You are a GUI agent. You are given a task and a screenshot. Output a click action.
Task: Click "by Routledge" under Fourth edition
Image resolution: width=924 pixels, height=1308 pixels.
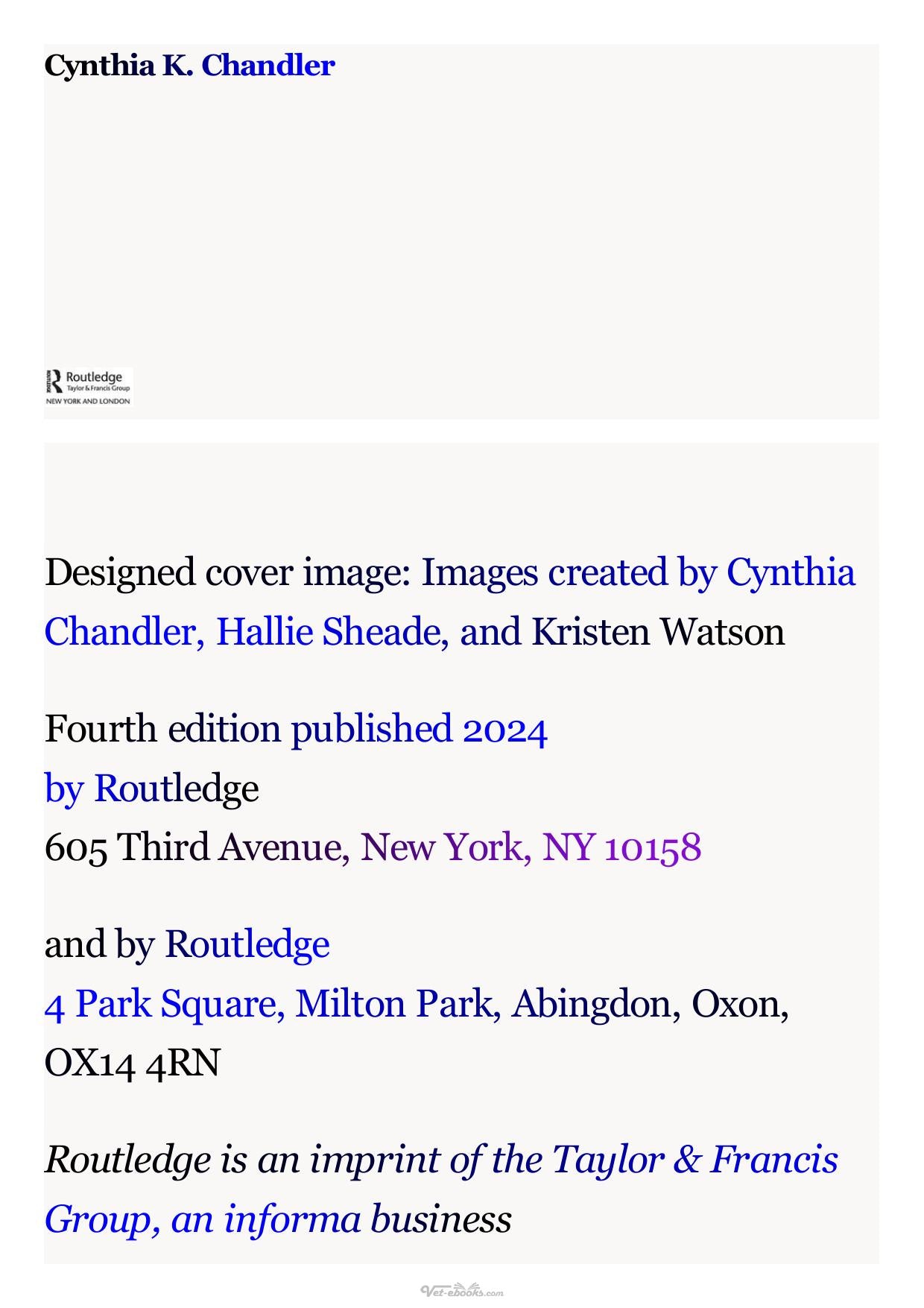click(152, 789)
